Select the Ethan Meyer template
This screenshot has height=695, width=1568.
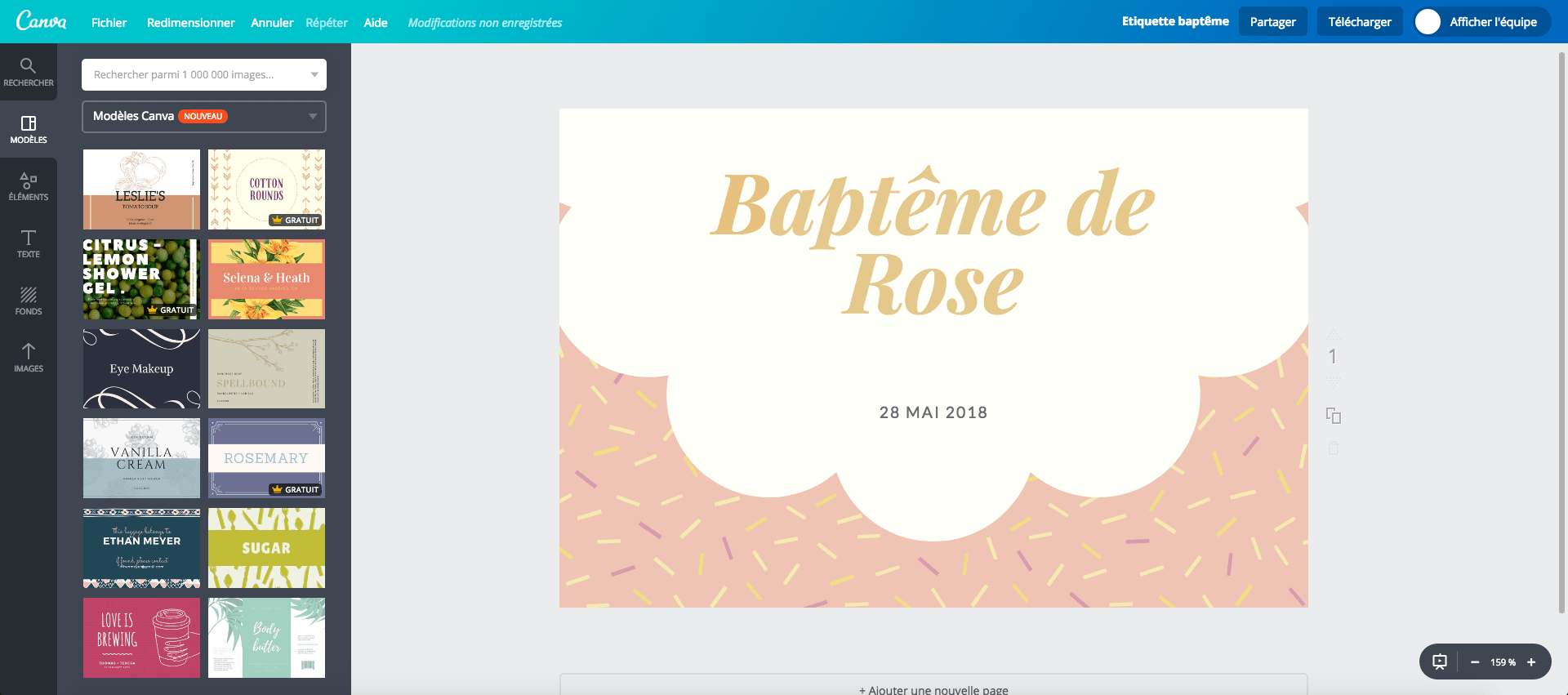pos(141,548)
